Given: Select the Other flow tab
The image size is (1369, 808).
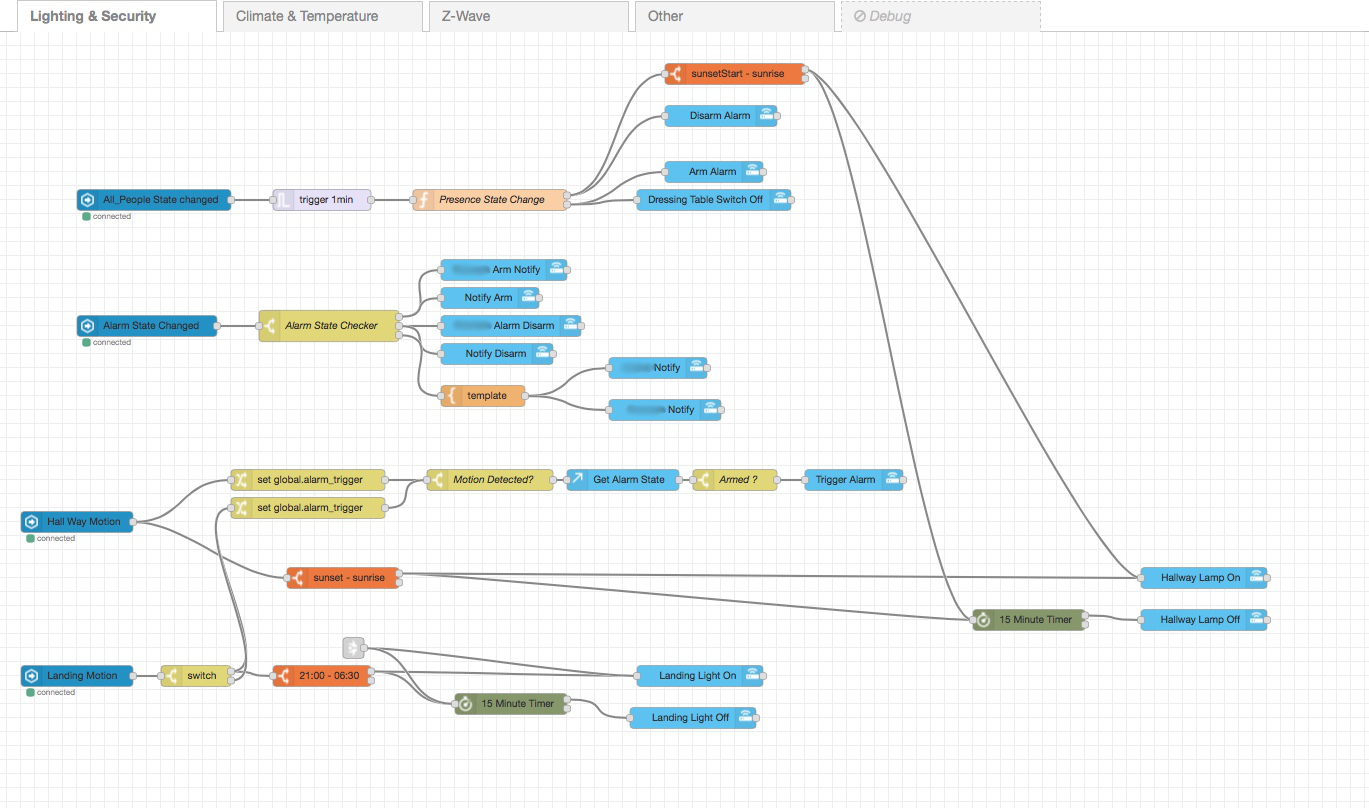Looking at the screenshot, I should 734,16.
